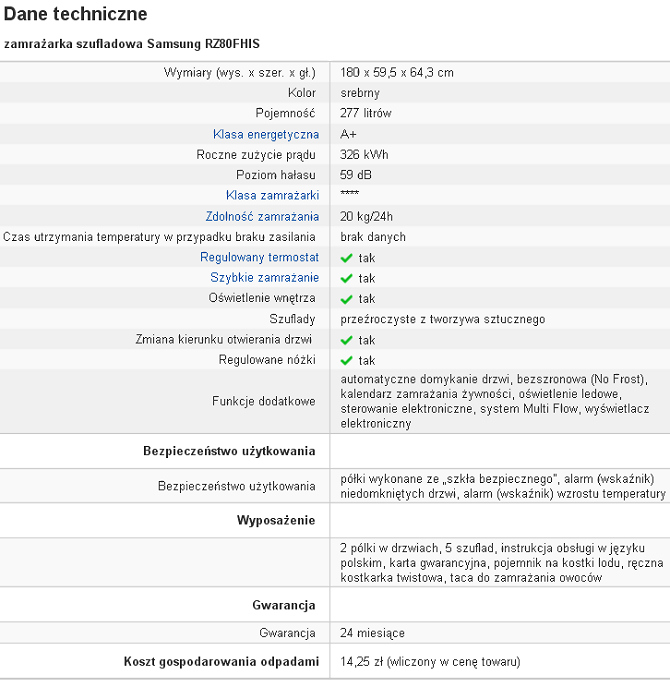This screenshot has width=670, height=687.
Task: Click the 'Wyposażenie' section header
Action: pos(276,520)
